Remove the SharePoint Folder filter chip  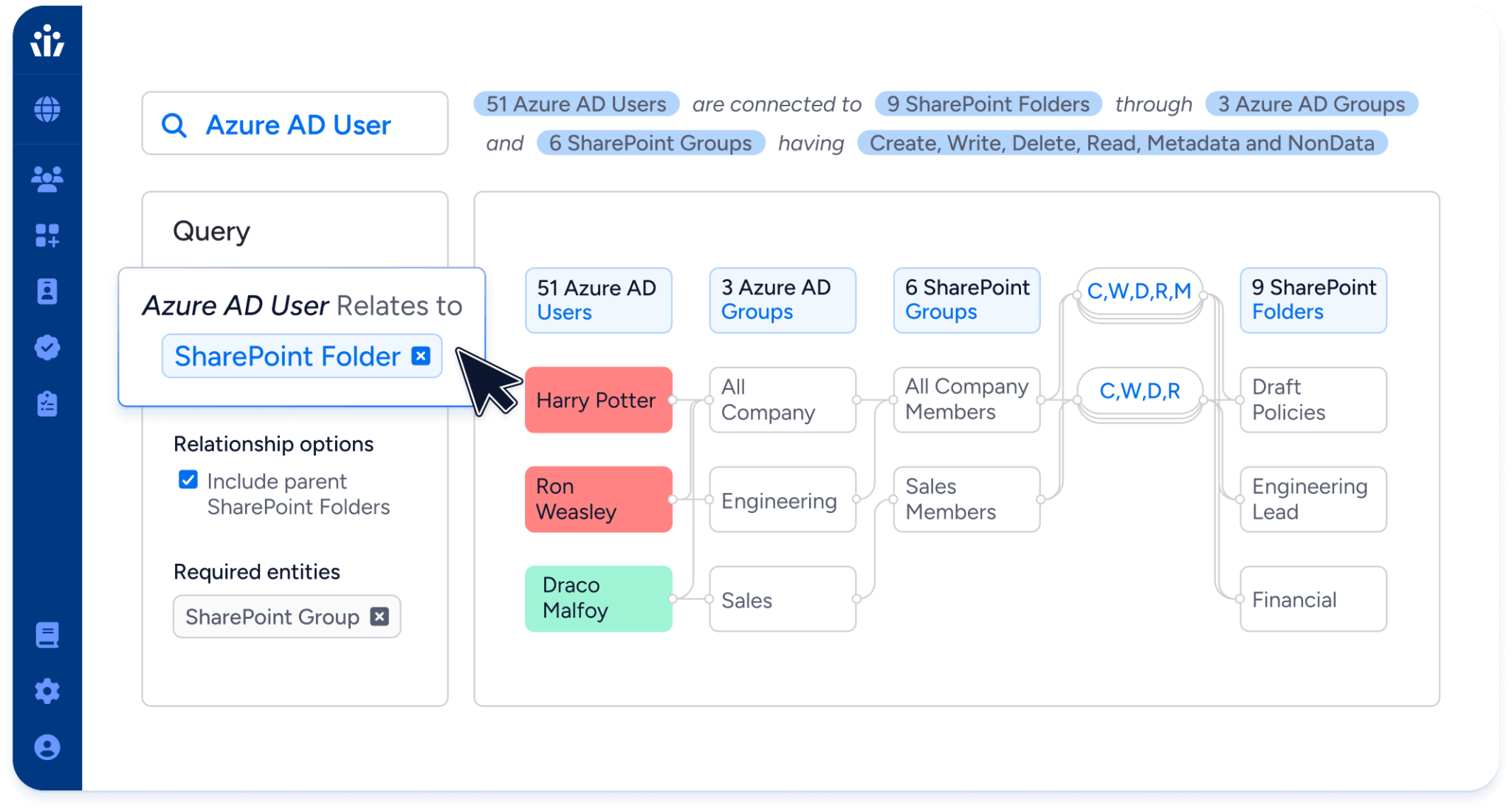point(420,356)
